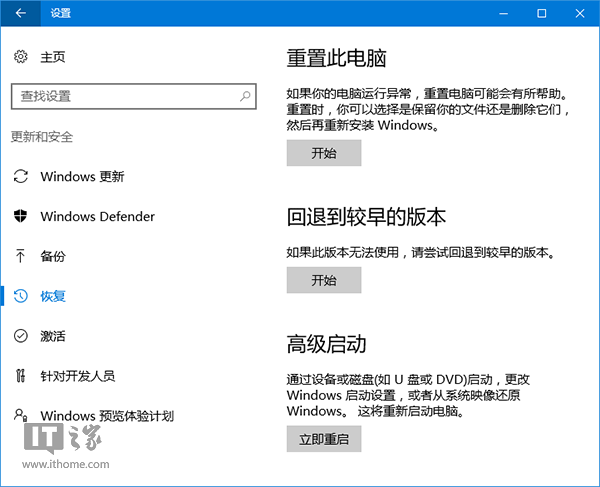This screenshot has width=600, height=487.
Task: Click the home gear icon
Action: click(21, 57)
